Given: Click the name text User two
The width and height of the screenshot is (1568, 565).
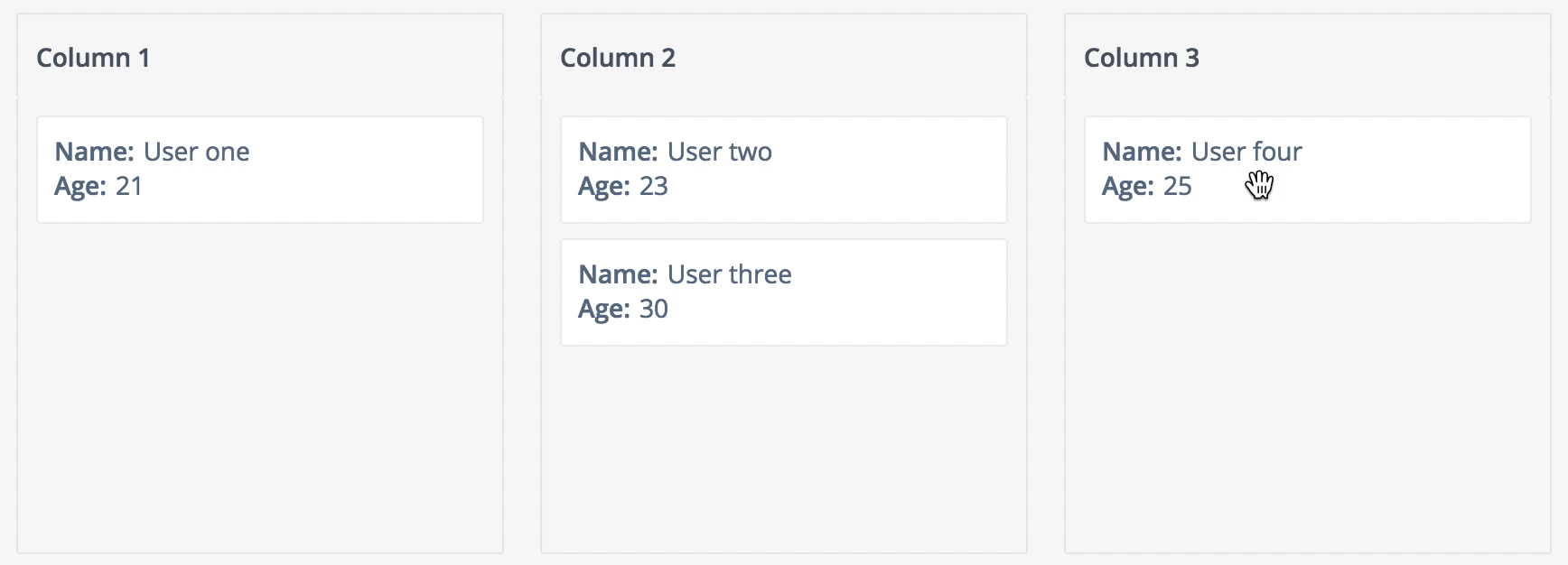Looking at the screenshot, I should [718, 152].
